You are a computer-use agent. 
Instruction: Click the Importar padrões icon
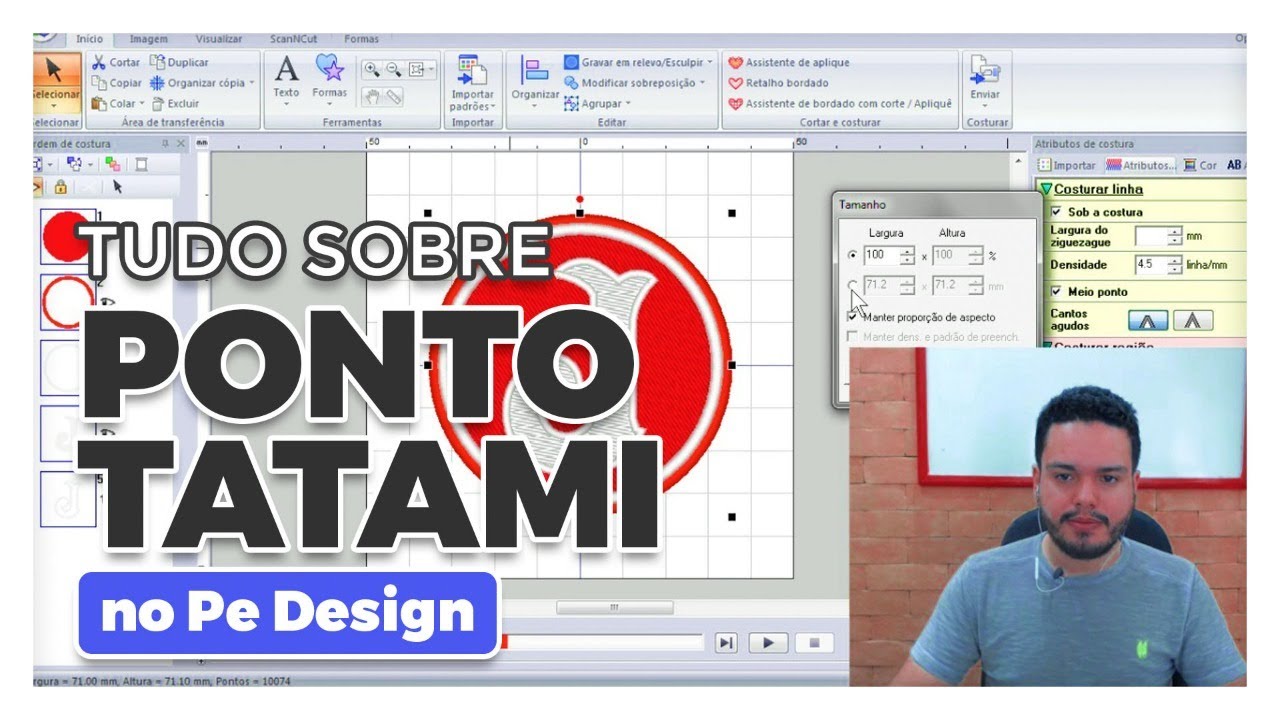click(471, 70)
